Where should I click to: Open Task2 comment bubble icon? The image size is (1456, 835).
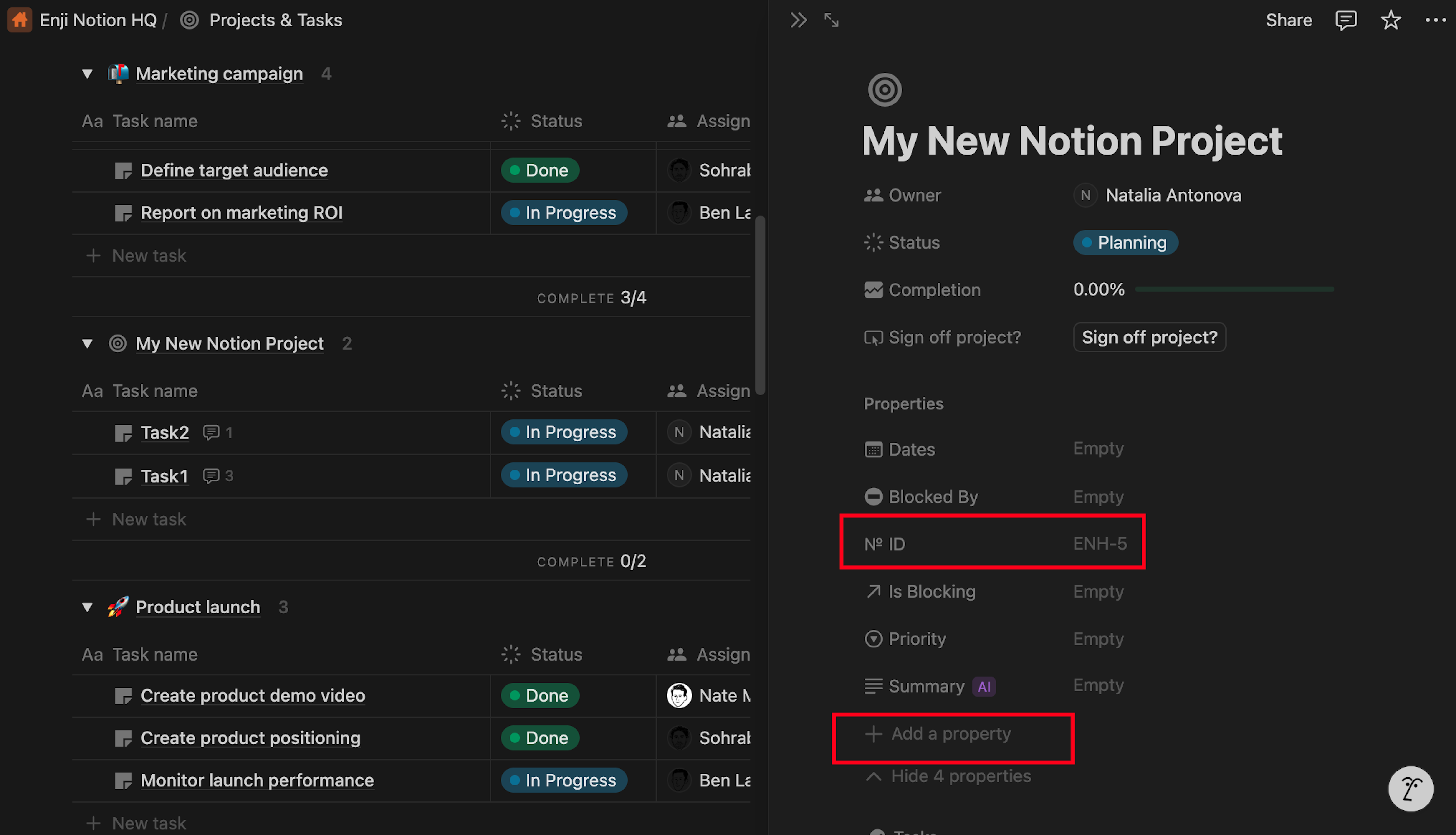(211, 432)
